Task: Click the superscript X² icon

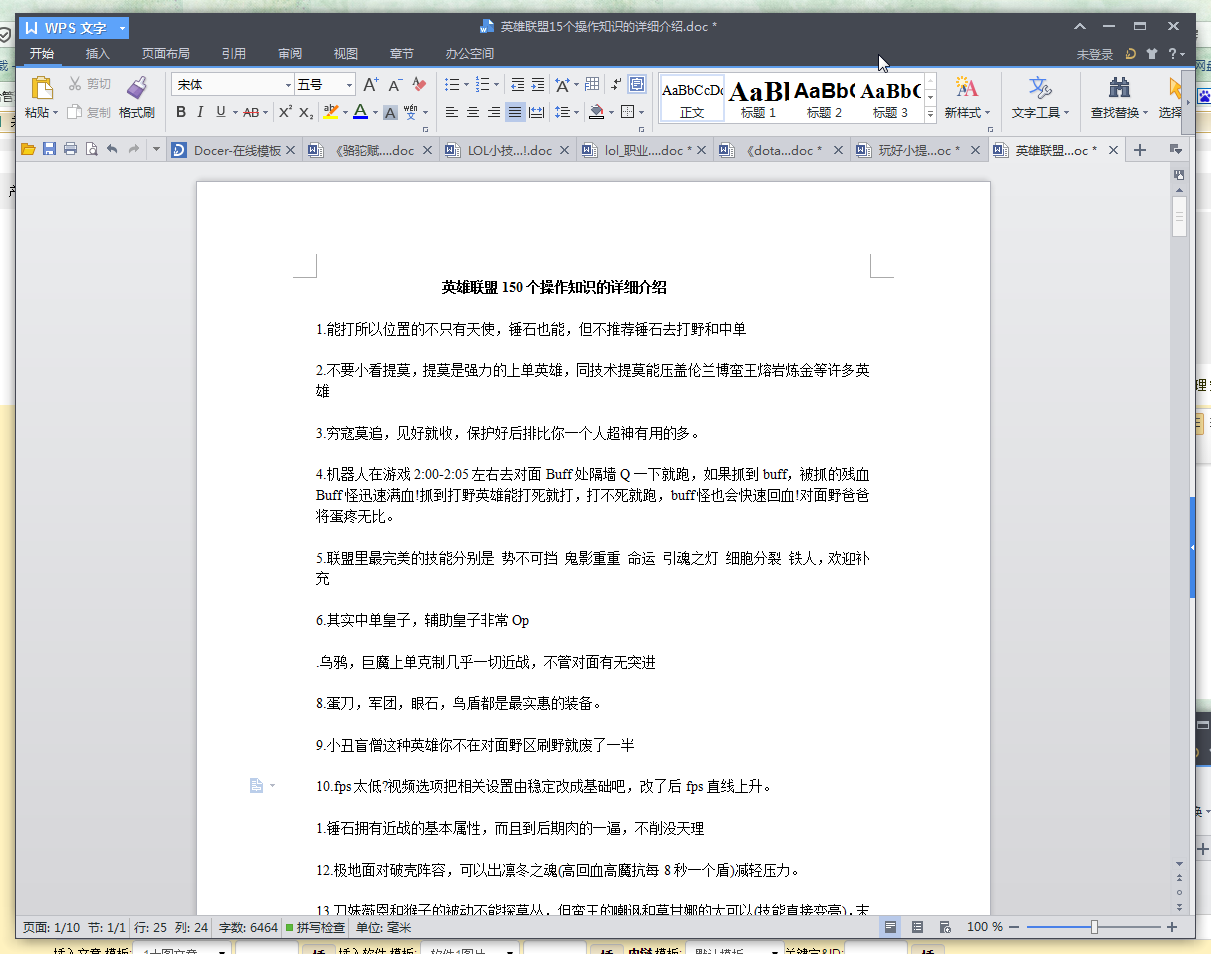Action: pyautogui.click(x=285, y=112)
